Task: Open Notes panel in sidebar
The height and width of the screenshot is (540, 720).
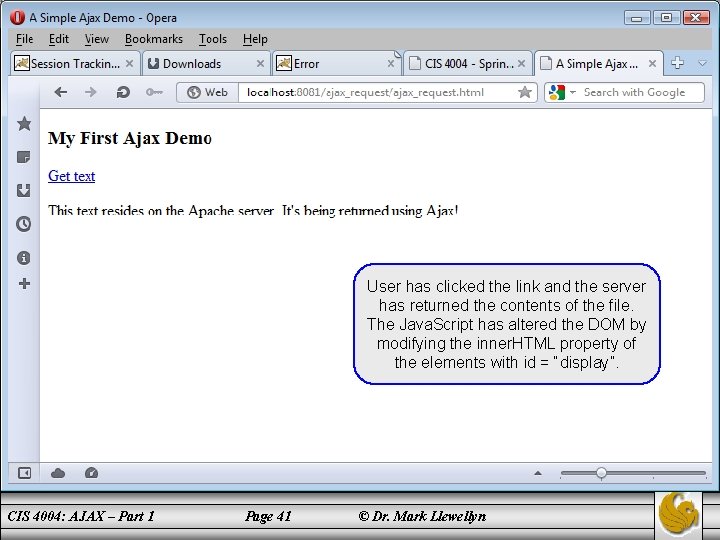Action: click(x=23, y=157)
